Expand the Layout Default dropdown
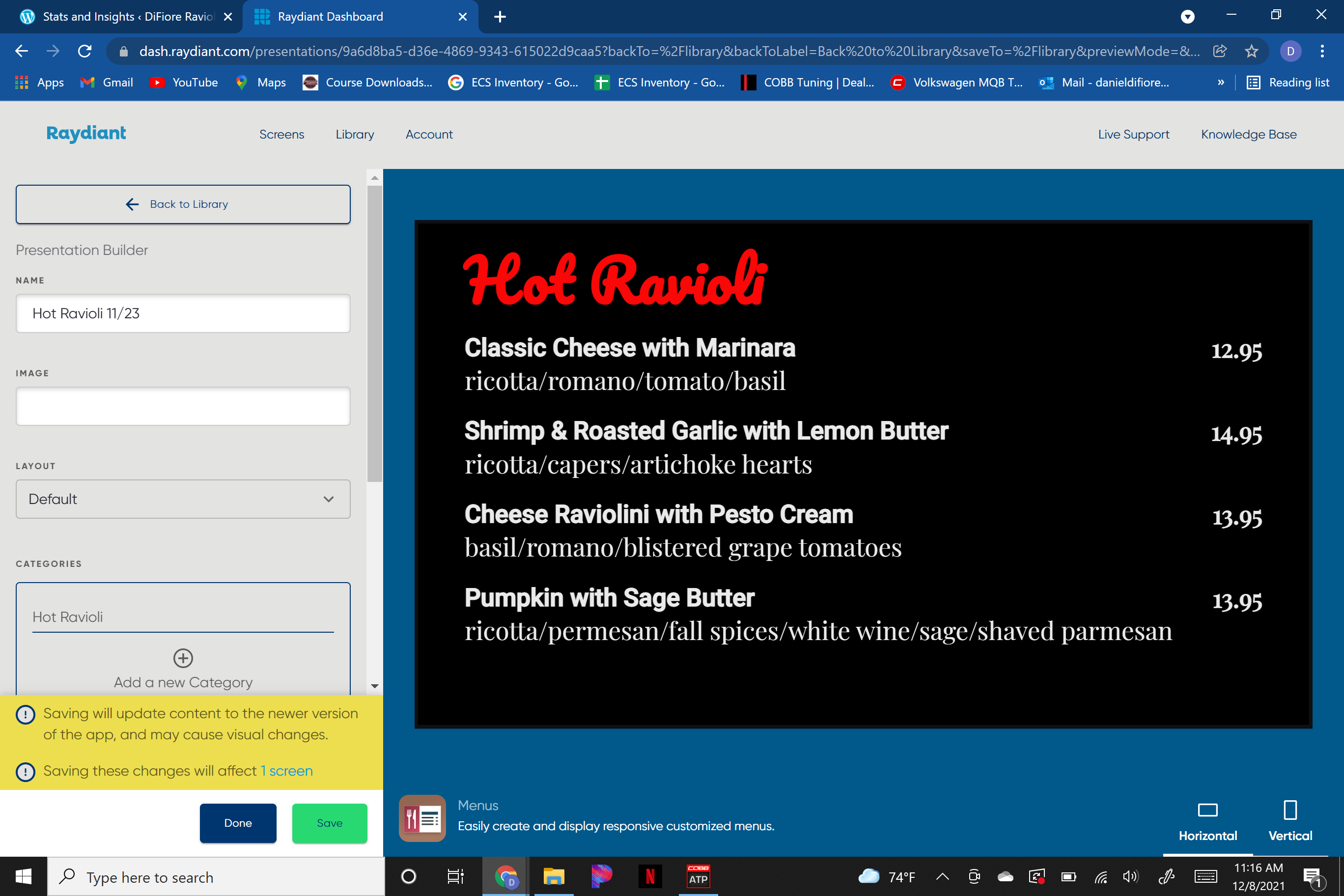The width and height of the screenshot is (1344, 896). coord(183,499)
